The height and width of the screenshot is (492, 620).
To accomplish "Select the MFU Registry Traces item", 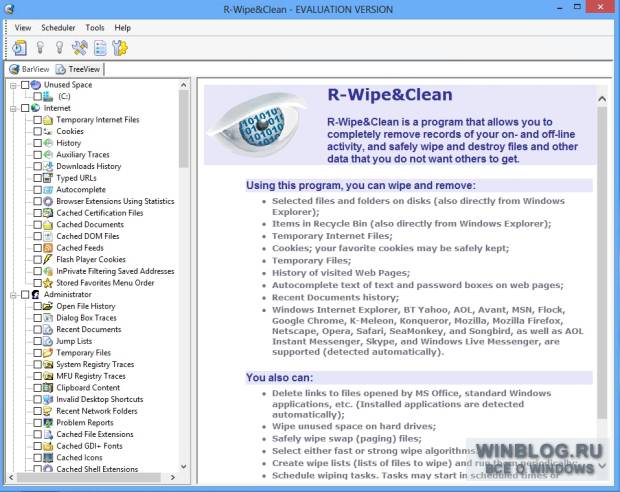I will pos(91,376).
